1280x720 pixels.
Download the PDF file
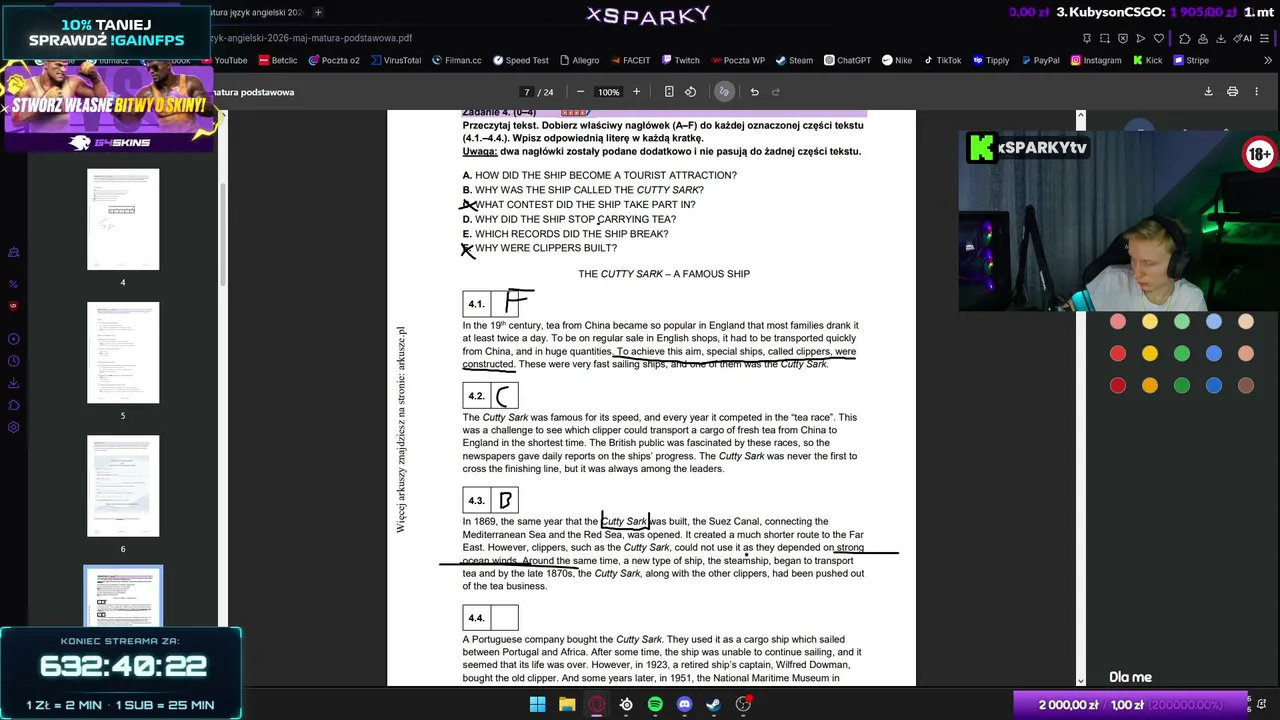[1208, 92]
